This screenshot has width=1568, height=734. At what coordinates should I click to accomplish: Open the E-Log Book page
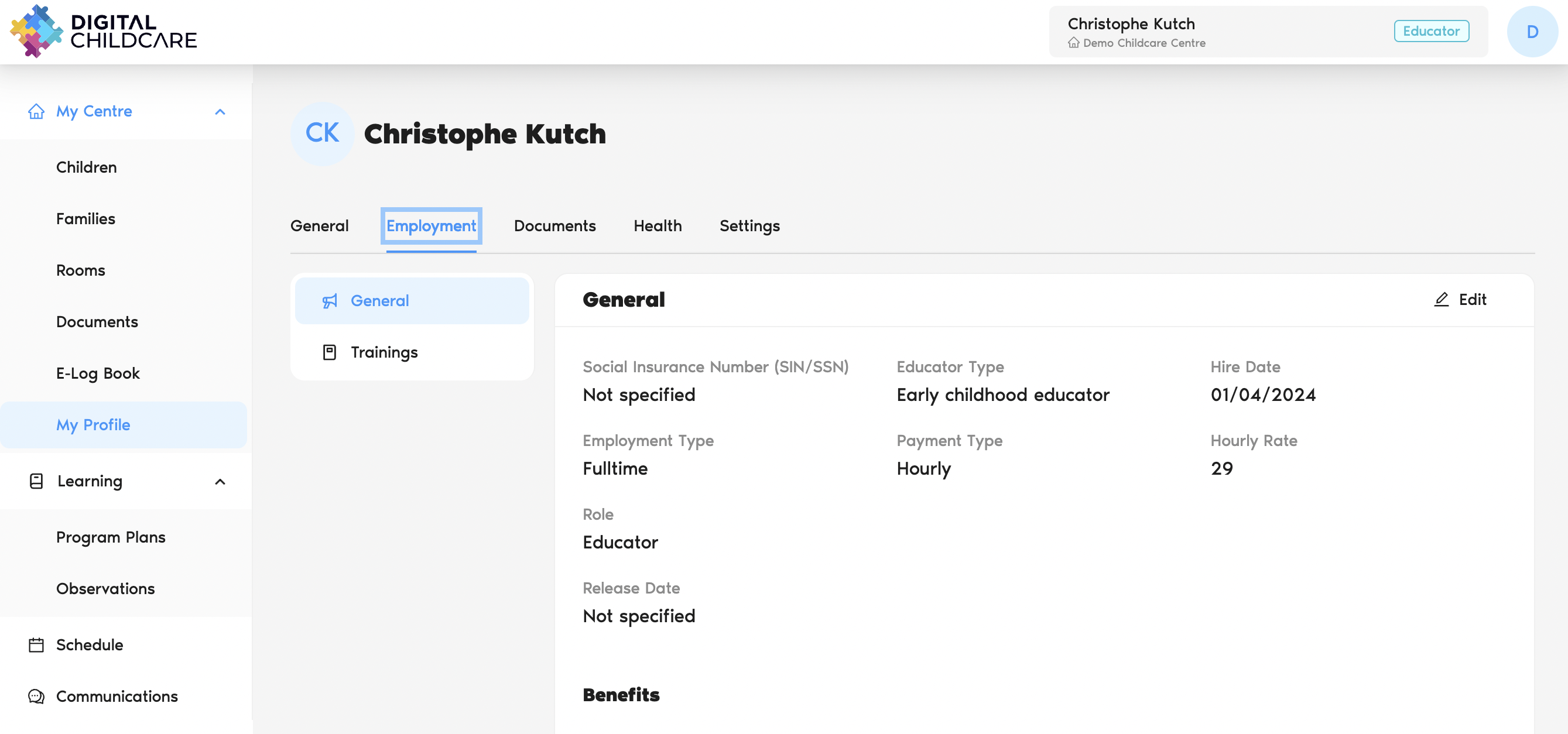(x=97, y=373)
